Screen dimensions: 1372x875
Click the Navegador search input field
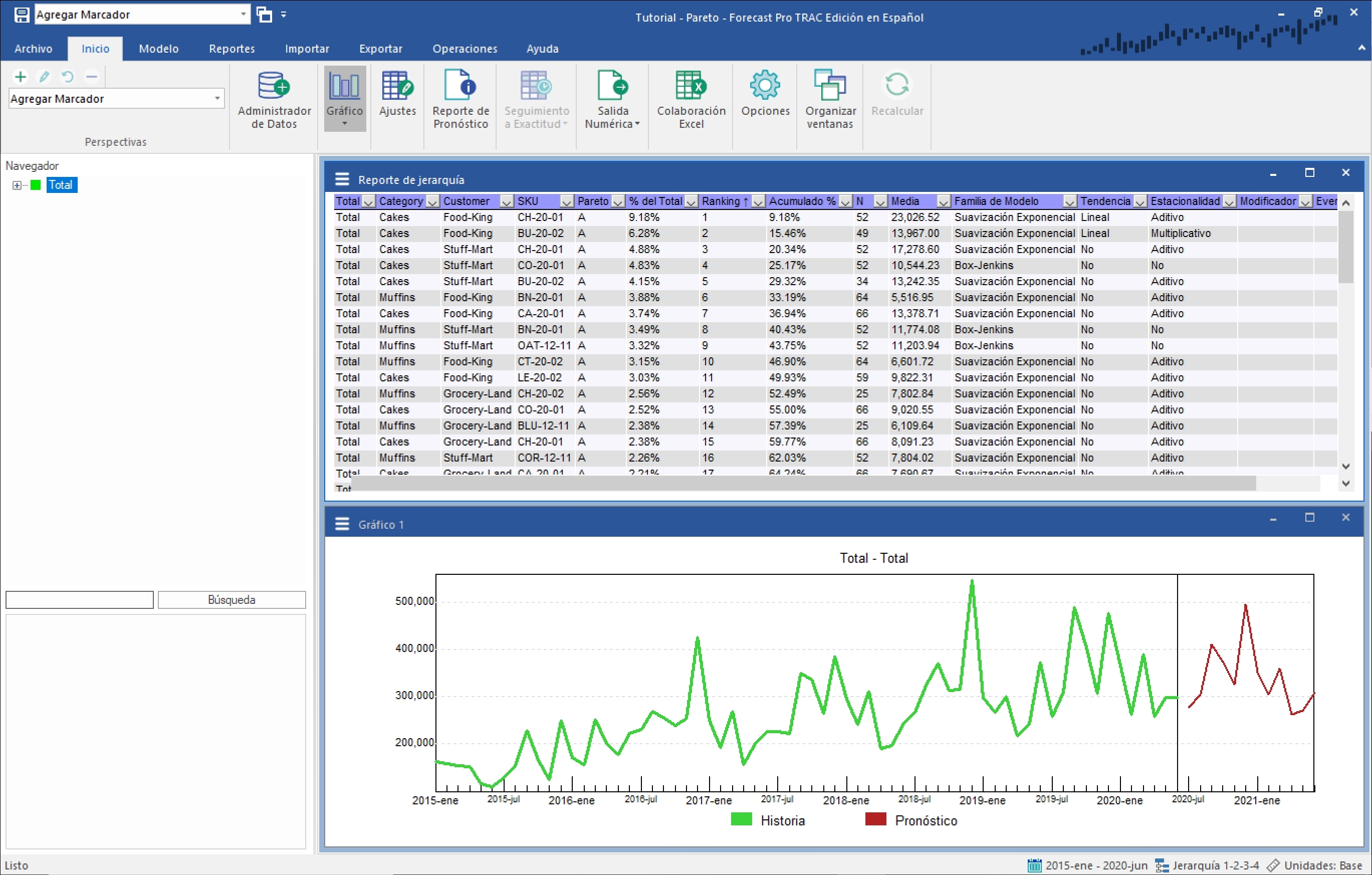79,600
